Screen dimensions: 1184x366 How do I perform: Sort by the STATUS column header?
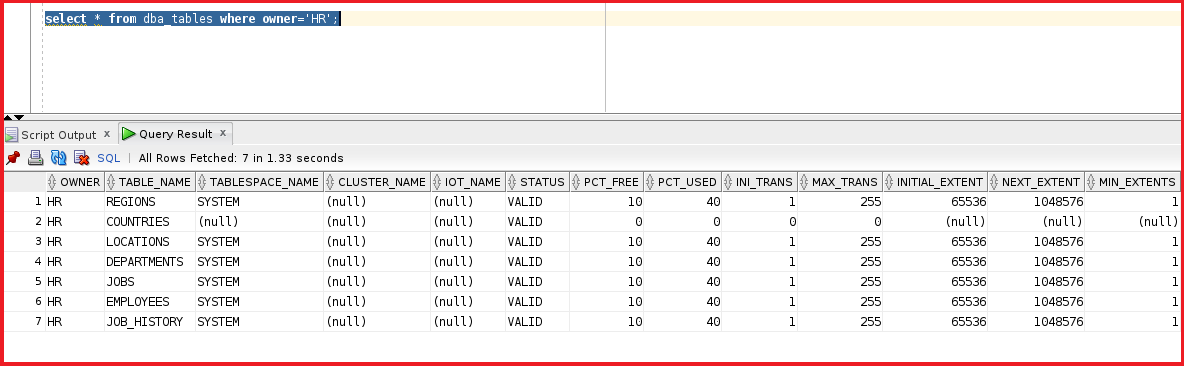(537, 182)
